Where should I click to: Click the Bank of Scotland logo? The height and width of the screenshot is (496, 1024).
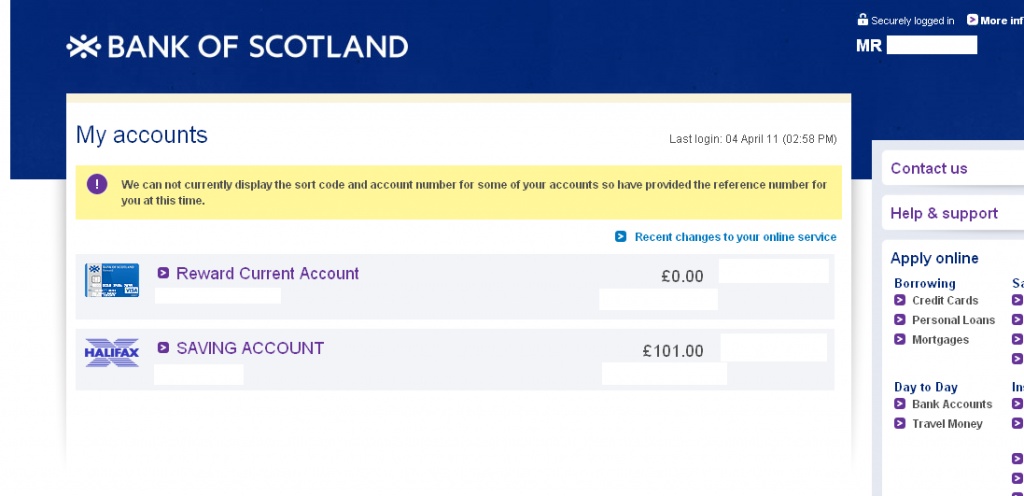(x=237, y=47)
